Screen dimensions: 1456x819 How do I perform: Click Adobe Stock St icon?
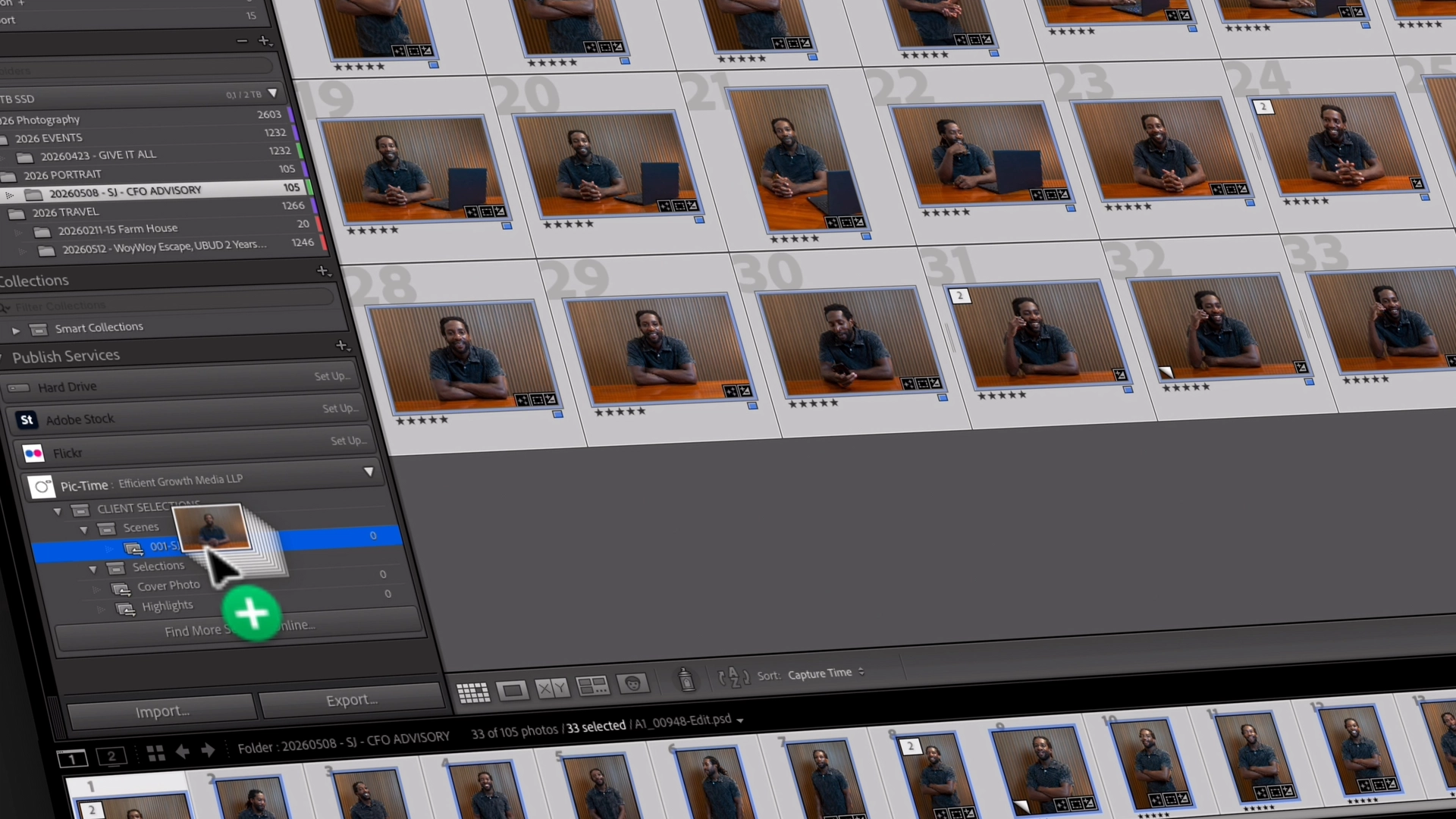27,420
